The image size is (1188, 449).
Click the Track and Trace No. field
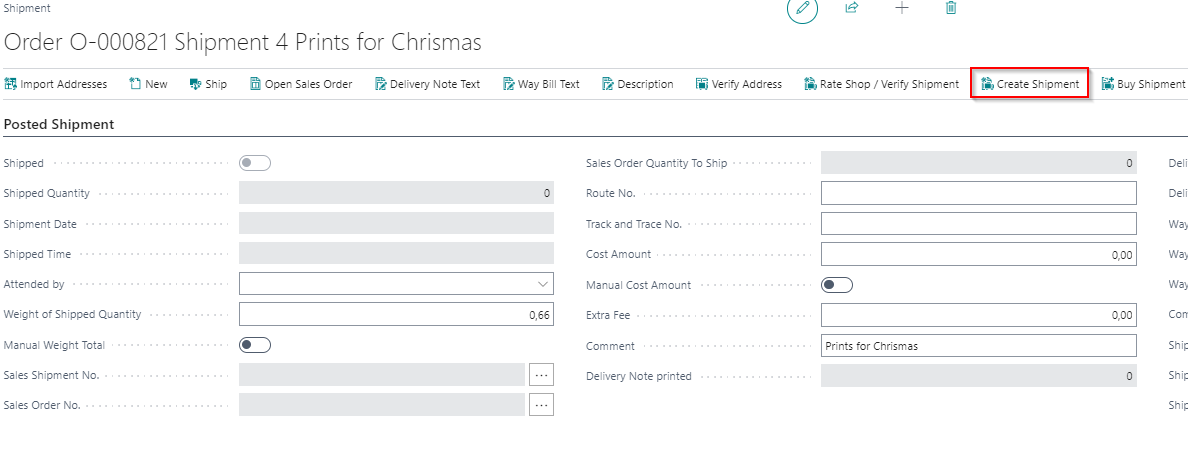979,223
